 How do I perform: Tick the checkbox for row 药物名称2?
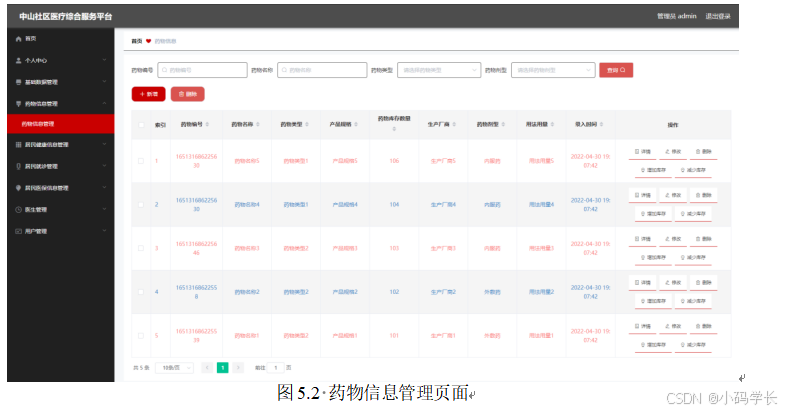tap(141, 292)
